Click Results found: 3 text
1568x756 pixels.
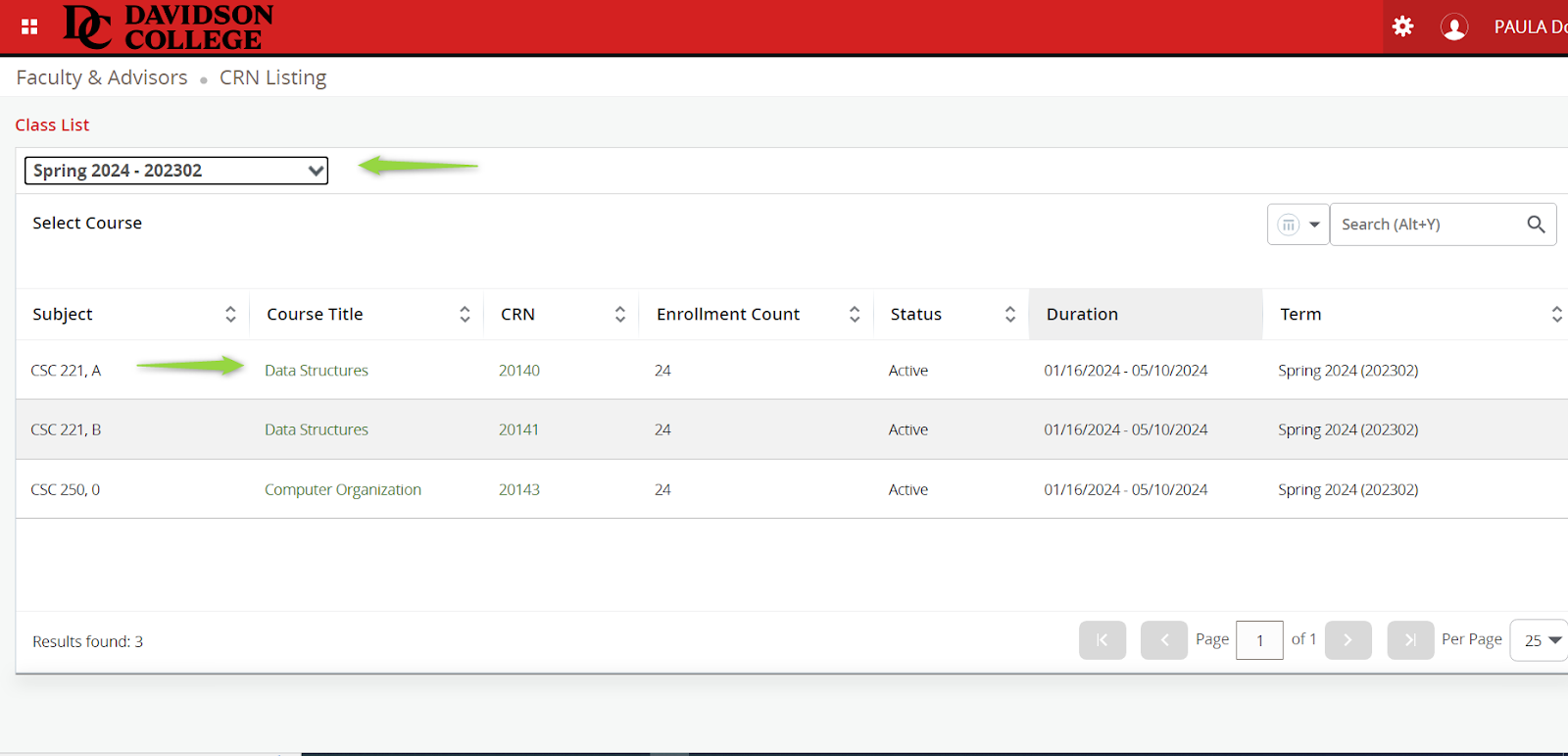[88, 641]
